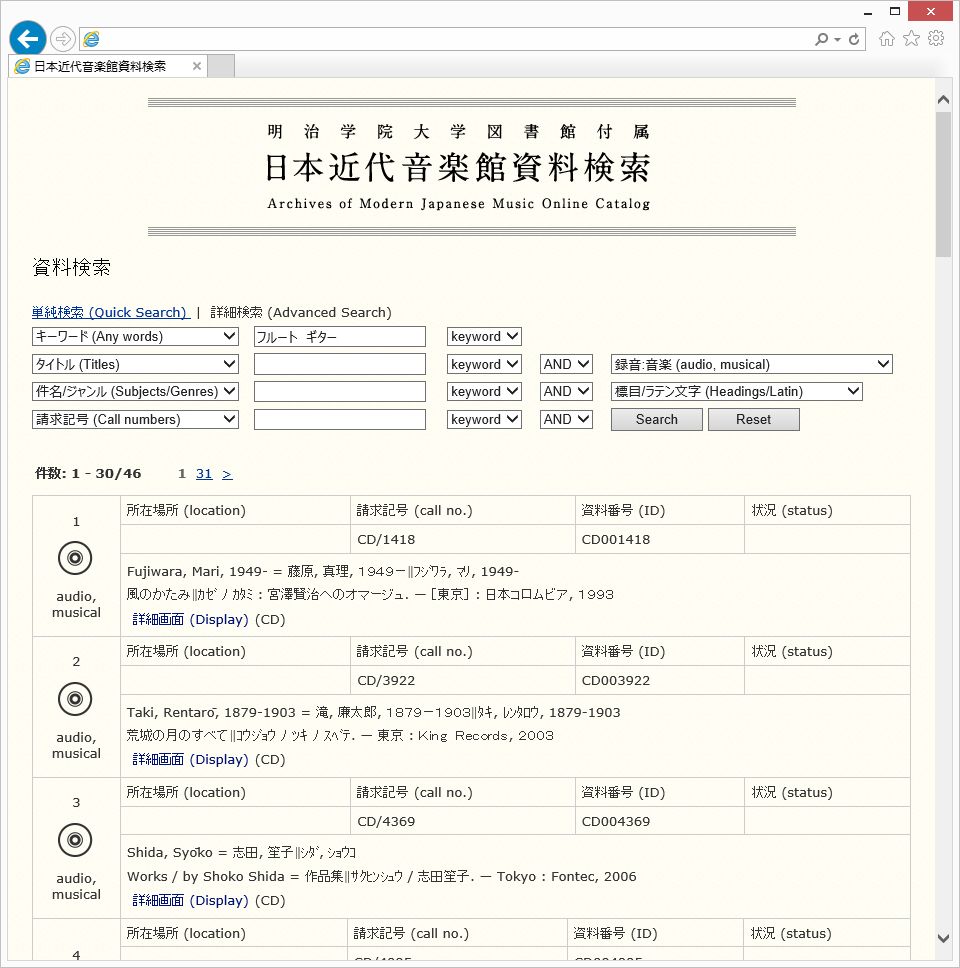Screen dimensions: 960x968
Task: Open the blank new tab button
Action: (x=221, y=67)
